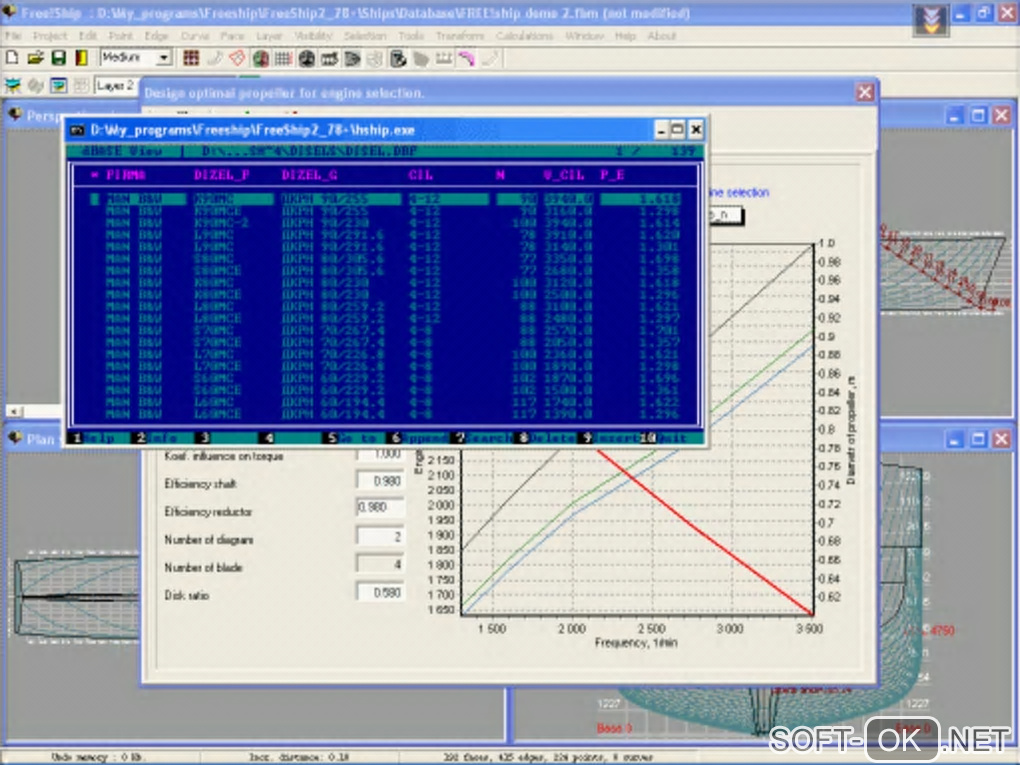
Task: Close the propeller design dialog
Action: point(864,92)
